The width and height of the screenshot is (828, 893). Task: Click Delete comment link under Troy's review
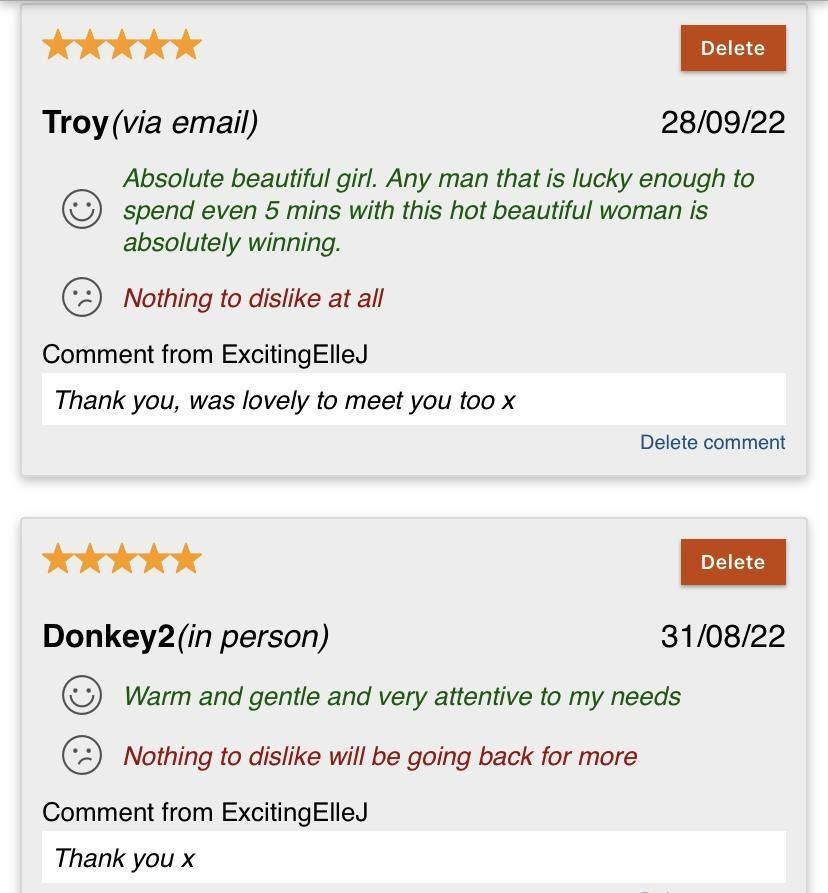click(x=712, y=442)
